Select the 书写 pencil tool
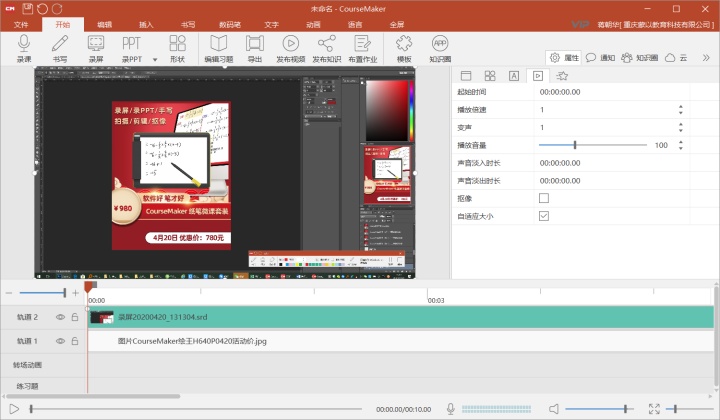720x420 pixels. click(60, 43)
